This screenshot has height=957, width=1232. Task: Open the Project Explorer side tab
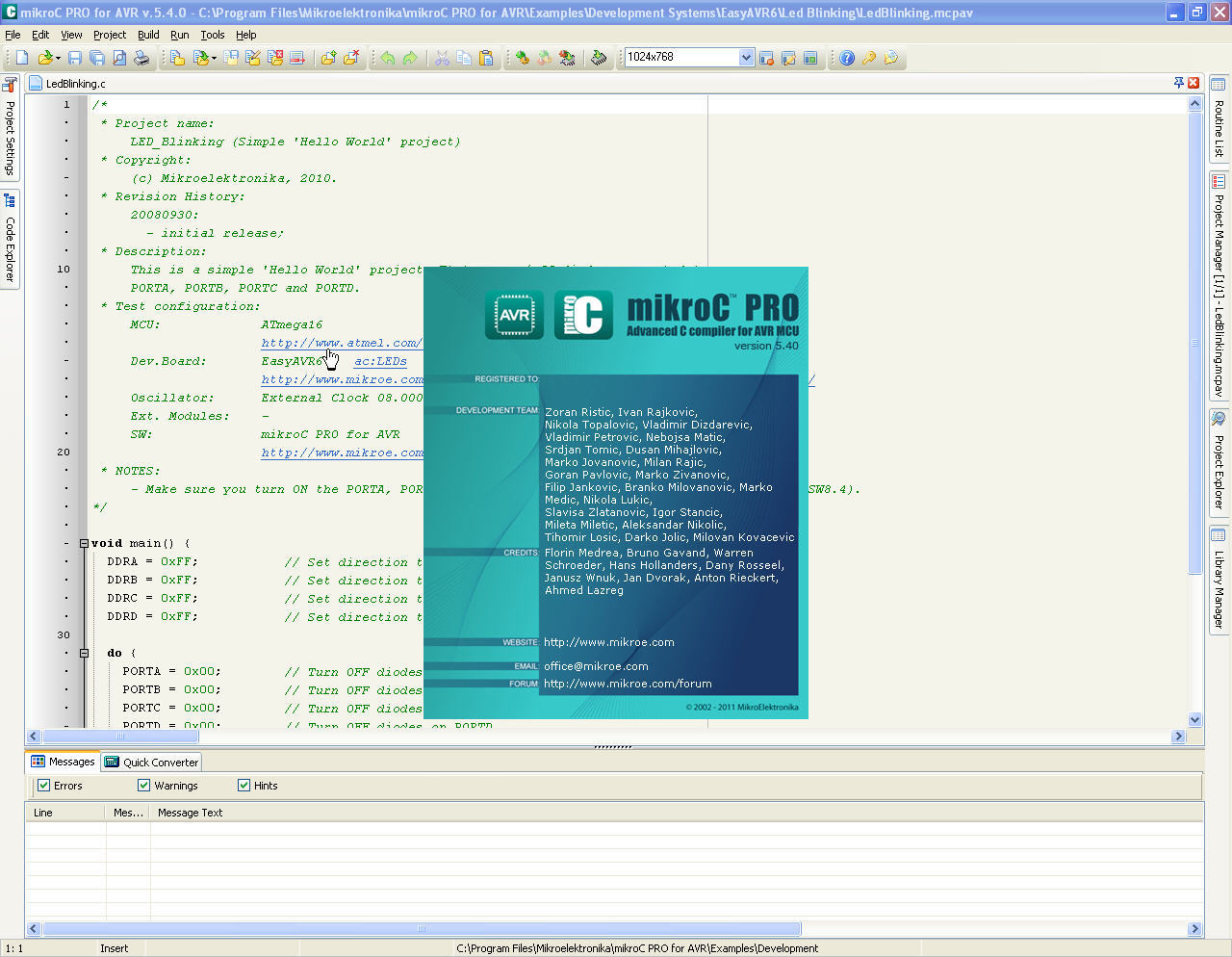1219,462
